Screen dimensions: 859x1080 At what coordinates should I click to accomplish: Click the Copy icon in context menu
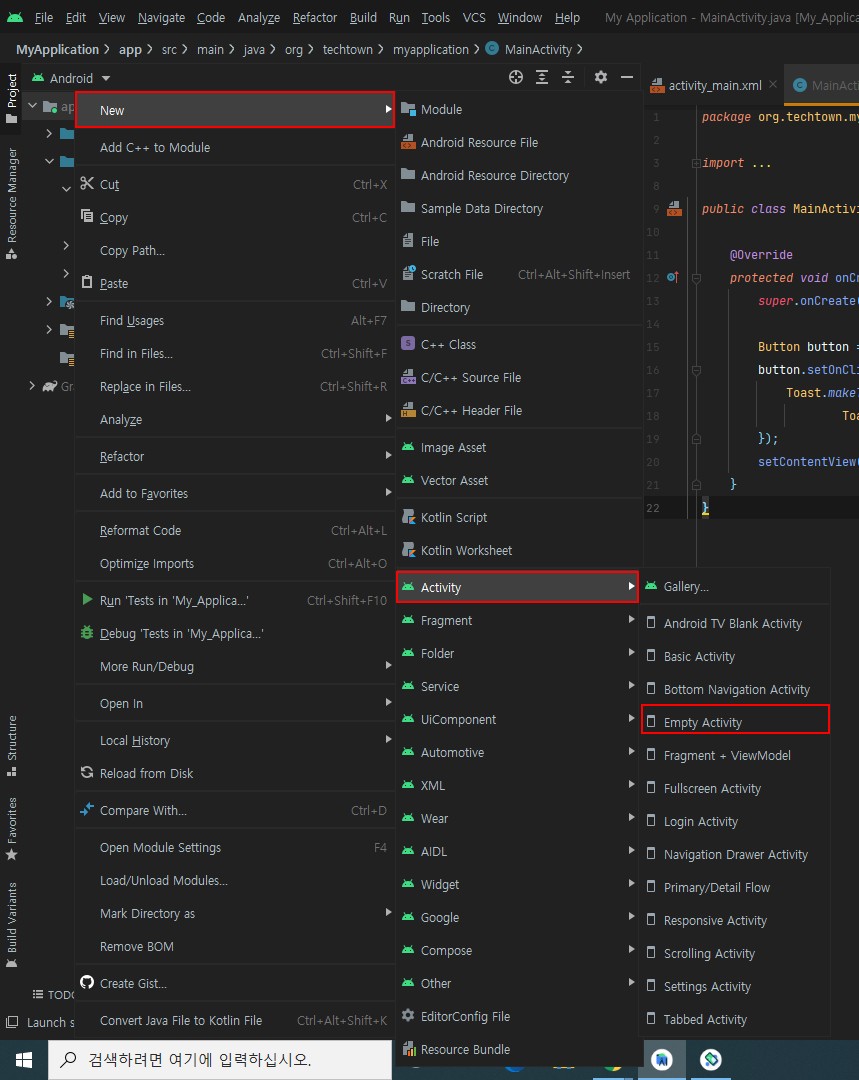pos(87,216)
